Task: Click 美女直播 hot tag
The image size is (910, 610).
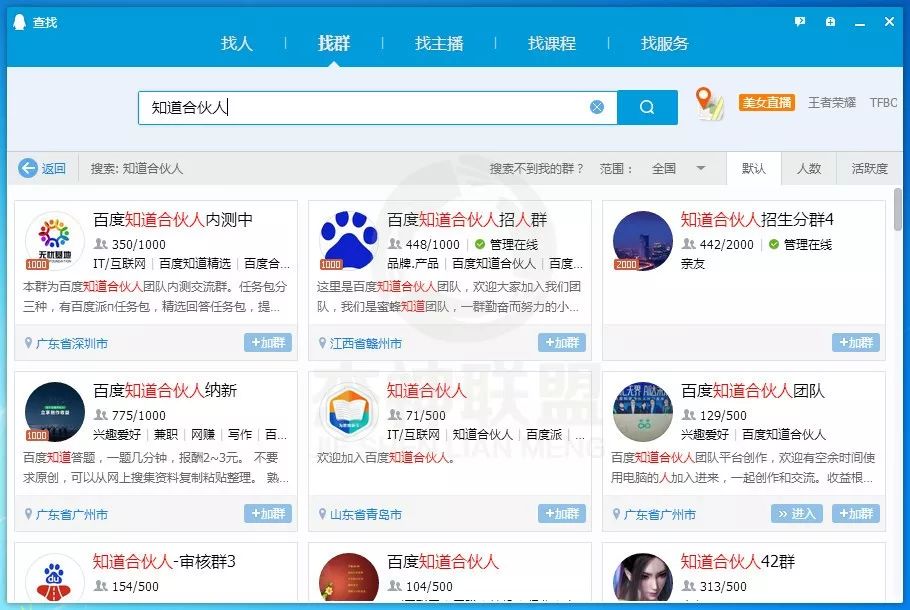Action: [x=767, y=103]
